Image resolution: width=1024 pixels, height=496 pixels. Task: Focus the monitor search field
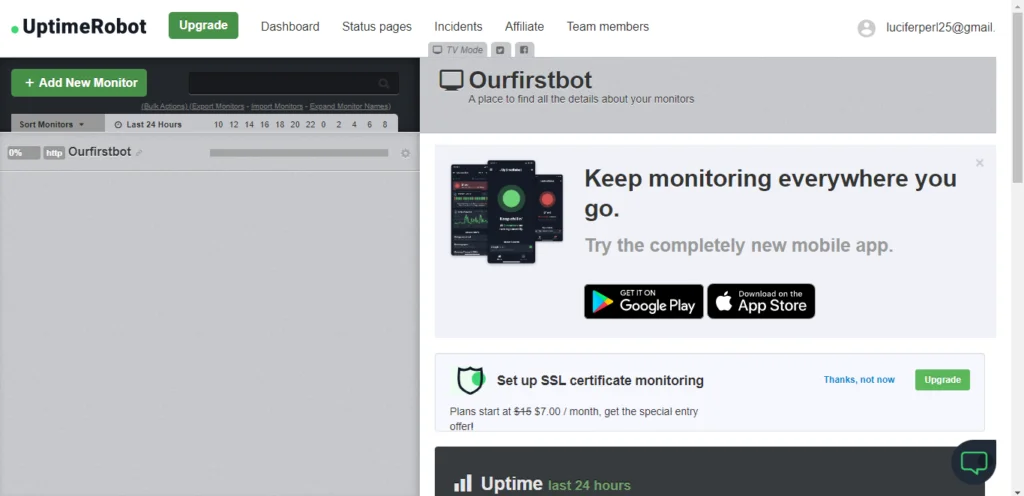click(294, 84)
